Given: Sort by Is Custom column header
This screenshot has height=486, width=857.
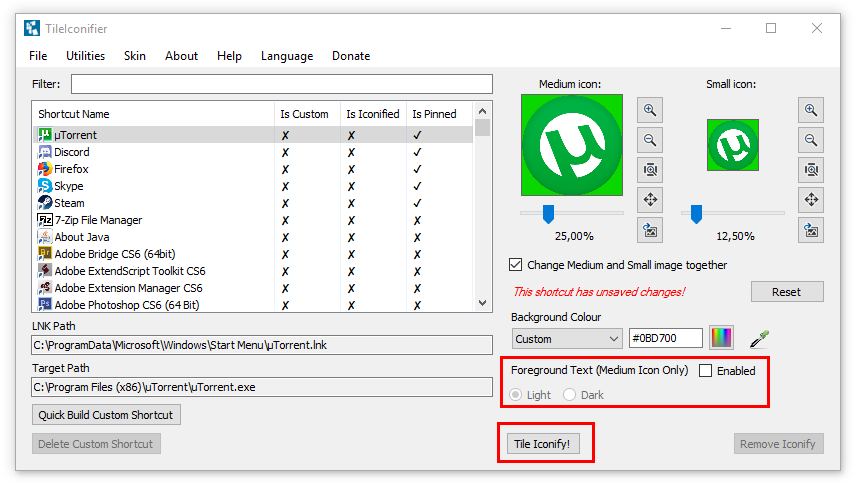Looking at the screenshot, I should pyautogui.click(x=307, y=114).
